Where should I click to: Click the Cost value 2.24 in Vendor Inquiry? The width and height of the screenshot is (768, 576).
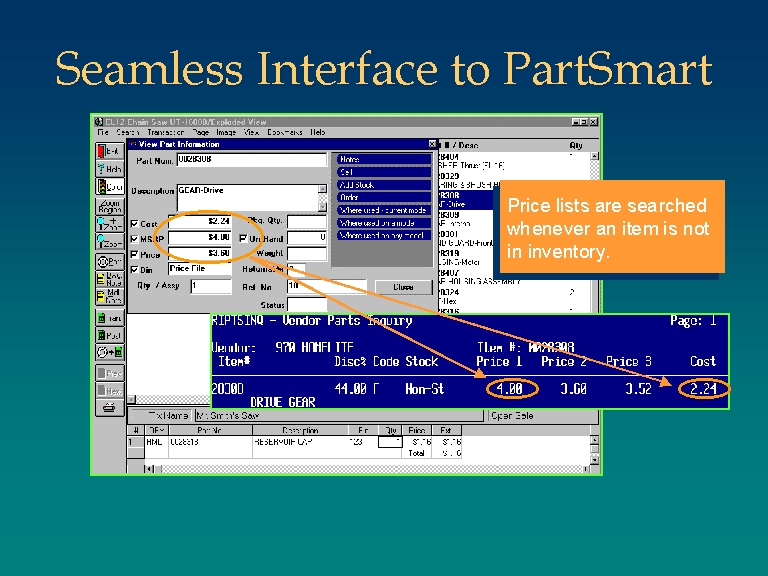(703, 389)
